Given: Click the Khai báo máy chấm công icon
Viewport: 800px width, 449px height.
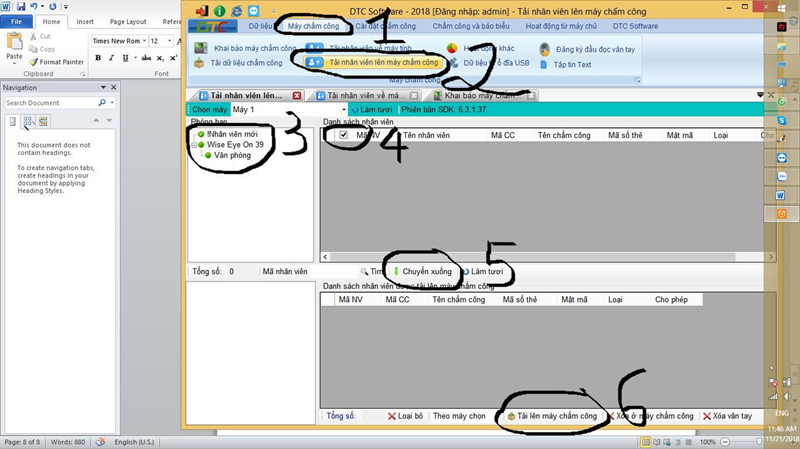Looking at the screenshot, I should coord(203,48).
